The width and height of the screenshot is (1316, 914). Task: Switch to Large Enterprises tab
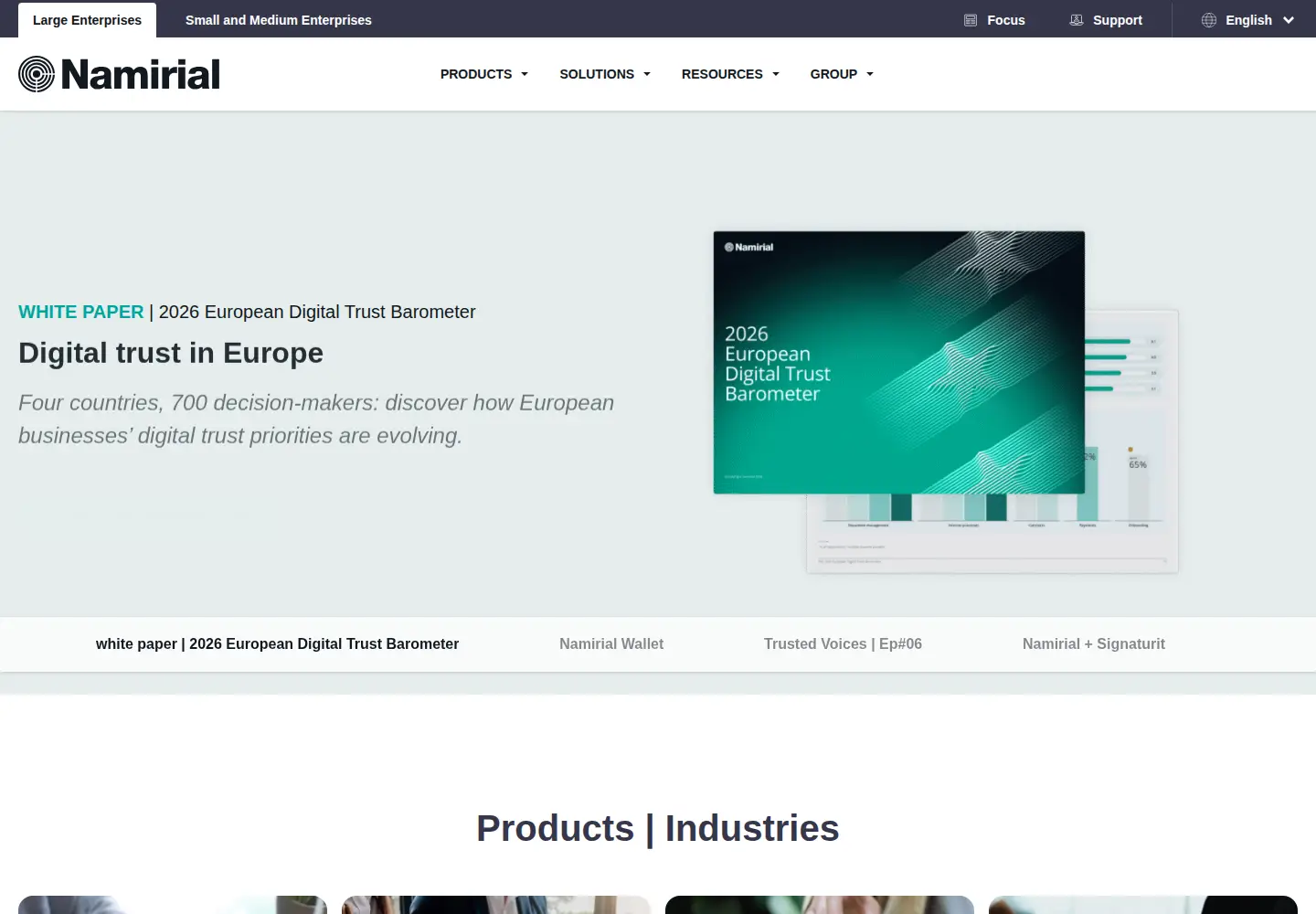[87, 20]
